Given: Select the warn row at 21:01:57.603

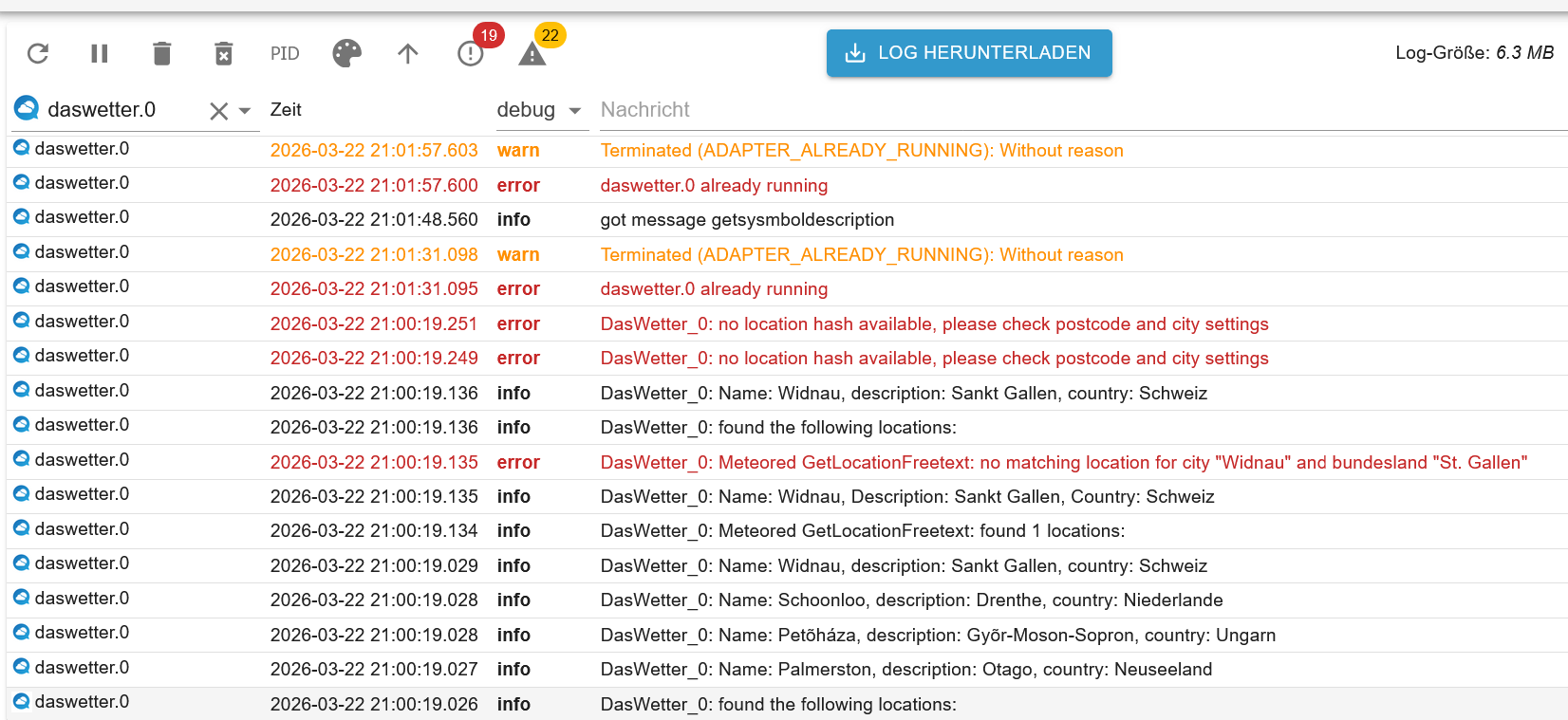Looking at the screenshot, I should click(x=787, y=151).
